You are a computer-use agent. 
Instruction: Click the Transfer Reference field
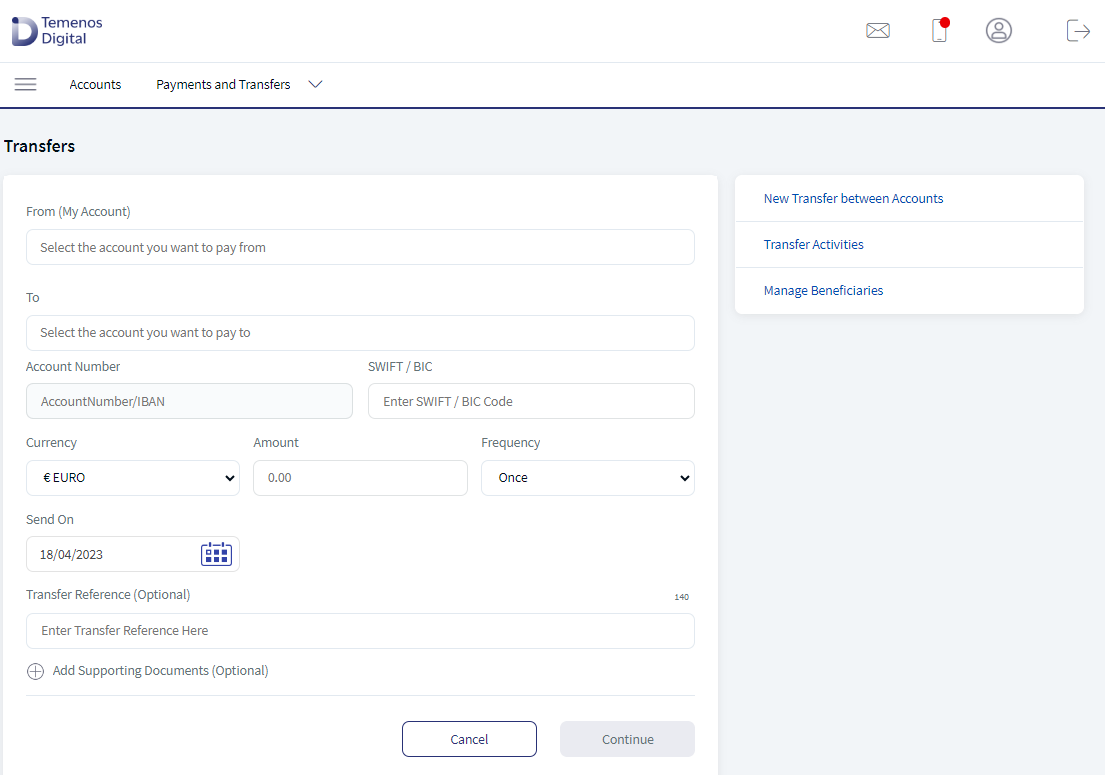click(360, 631)
